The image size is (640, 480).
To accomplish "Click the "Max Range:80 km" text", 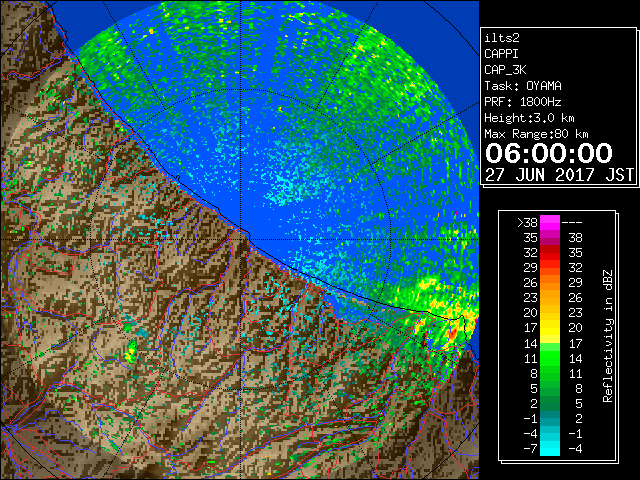I will pyautogui.click(x=536, y=134).
